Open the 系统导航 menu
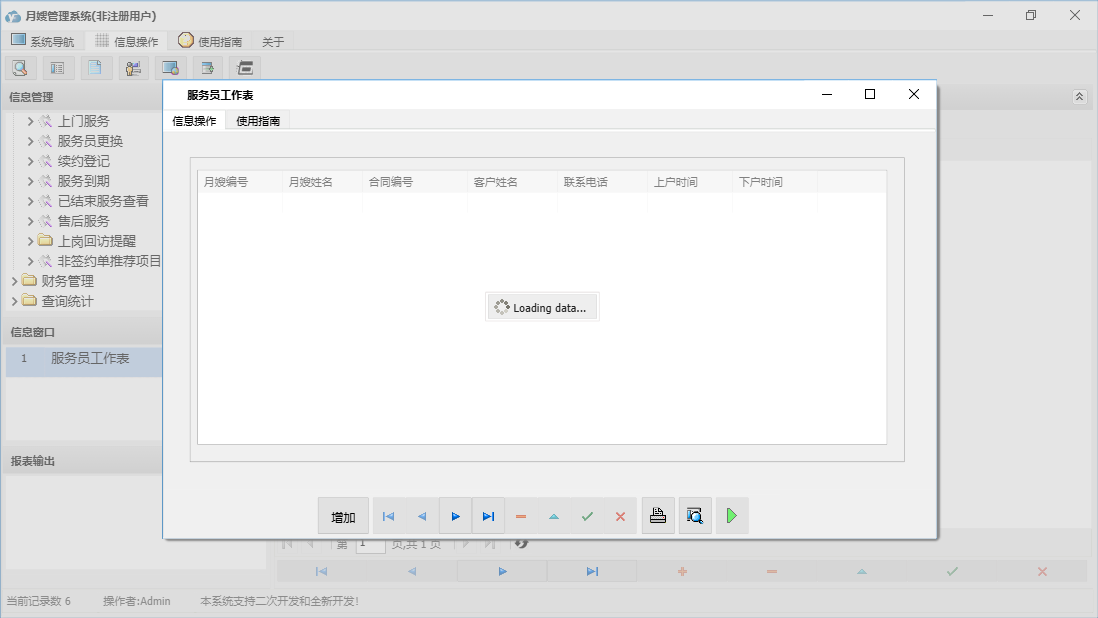The height and width of the screenshot is (618, 1098). click(43, 41)
